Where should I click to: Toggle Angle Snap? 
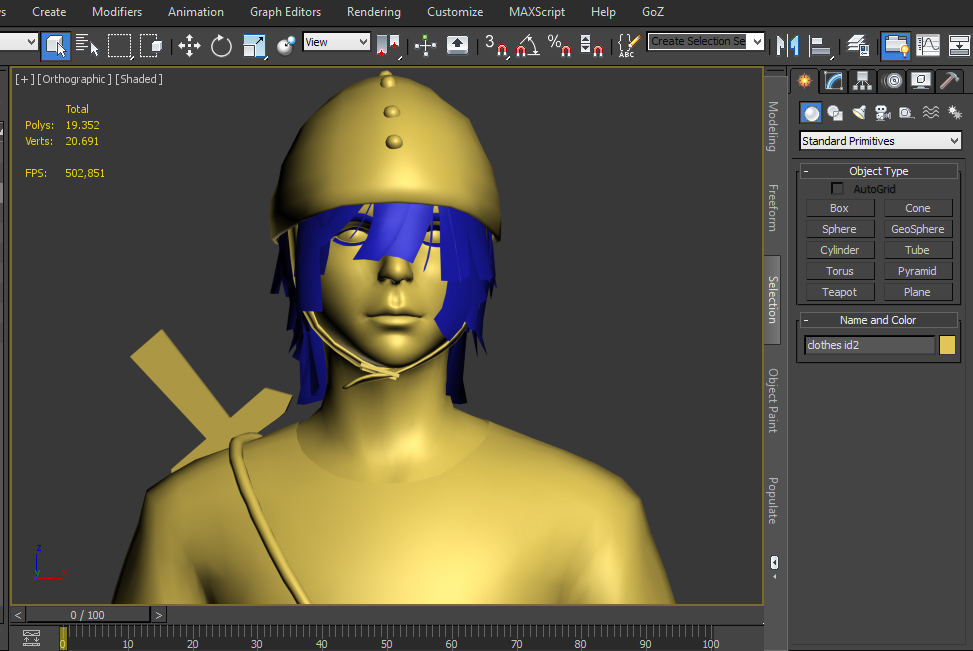click(527, 46)
